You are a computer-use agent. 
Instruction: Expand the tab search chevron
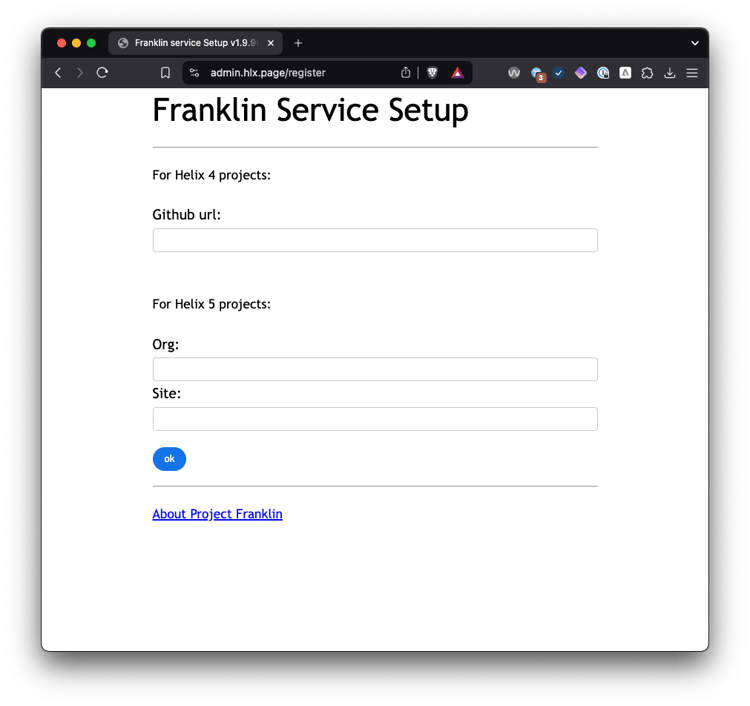pos(695,43)
